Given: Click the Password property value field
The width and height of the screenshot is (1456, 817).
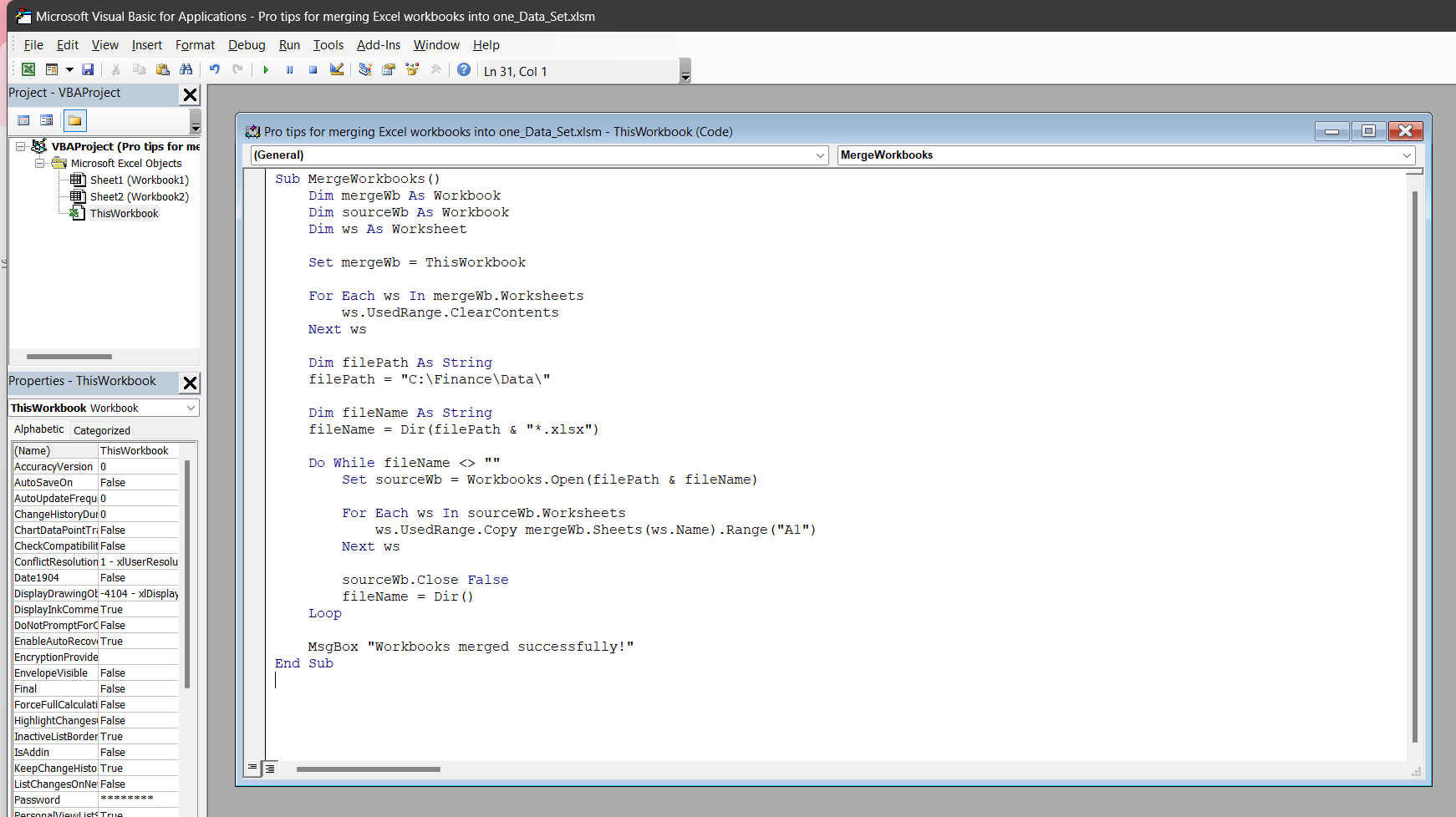Looking at the screenshot, I should tap(138, 799).
